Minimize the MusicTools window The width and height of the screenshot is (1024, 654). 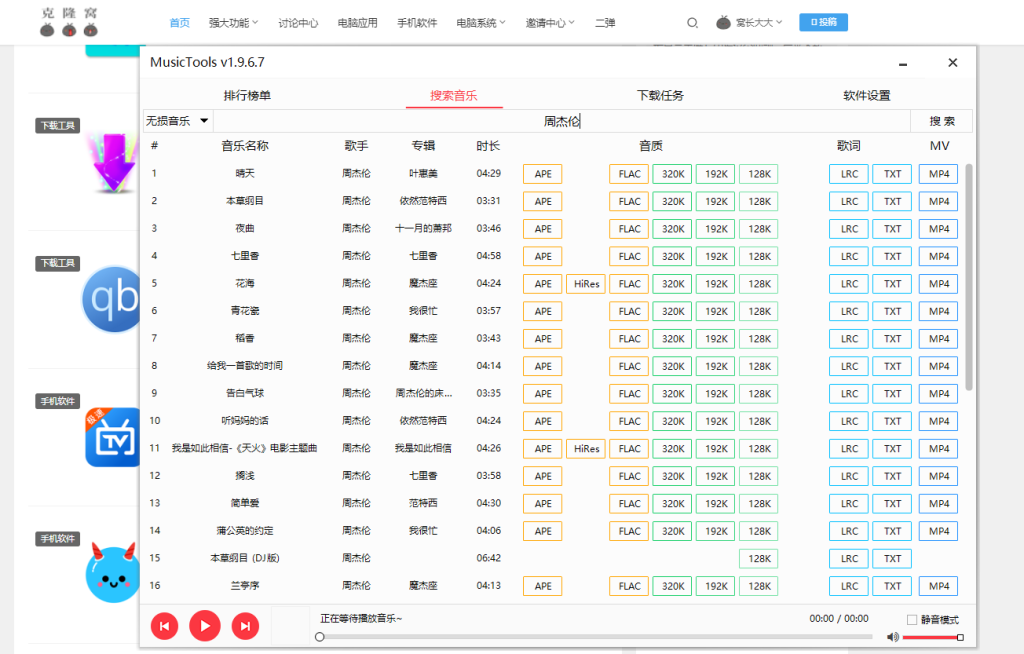coord(903,63)
